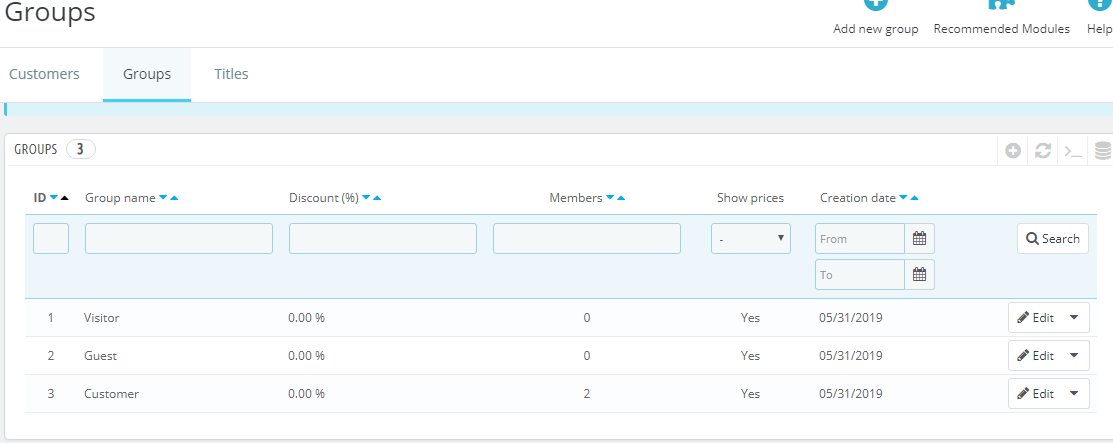Select the Groups tab
The height and width of the screenshot is (443, 1113).
point(147,74)
